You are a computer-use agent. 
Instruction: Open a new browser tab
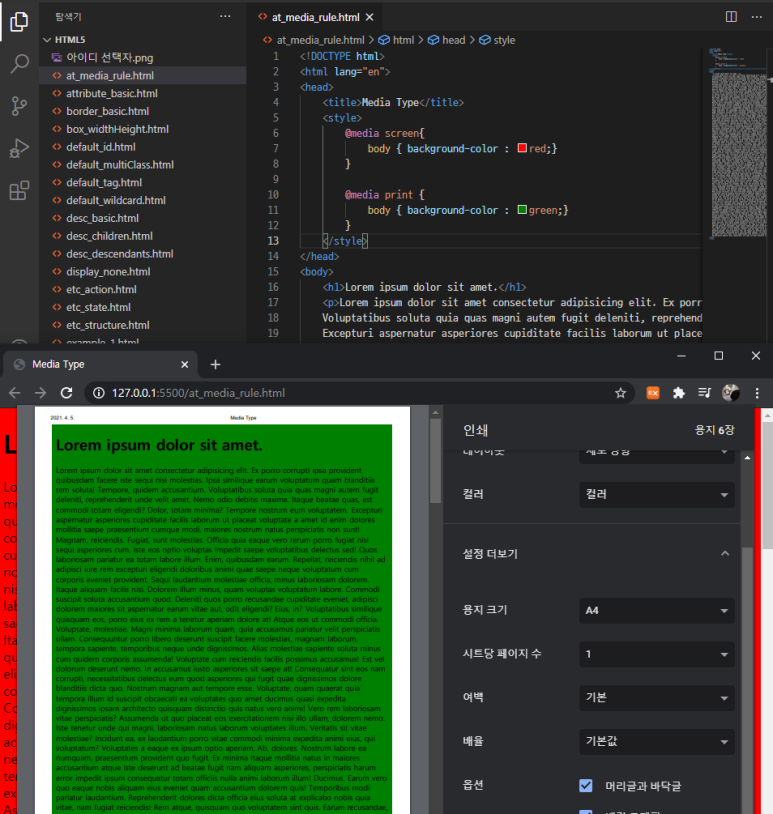click(215, 364)
